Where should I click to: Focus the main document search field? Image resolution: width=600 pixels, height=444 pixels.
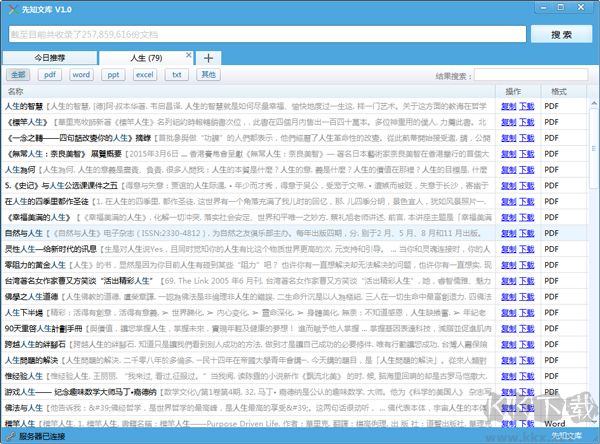click(x=265, y=34)
